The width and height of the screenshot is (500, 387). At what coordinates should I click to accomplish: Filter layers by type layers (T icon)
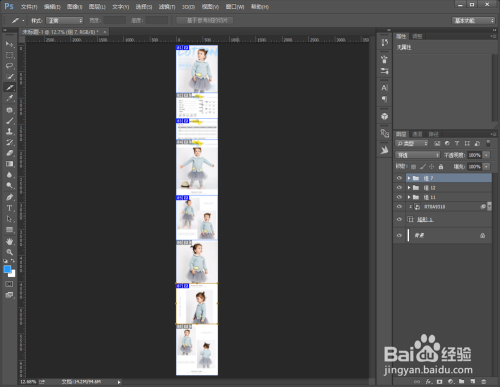pos(457,143)
